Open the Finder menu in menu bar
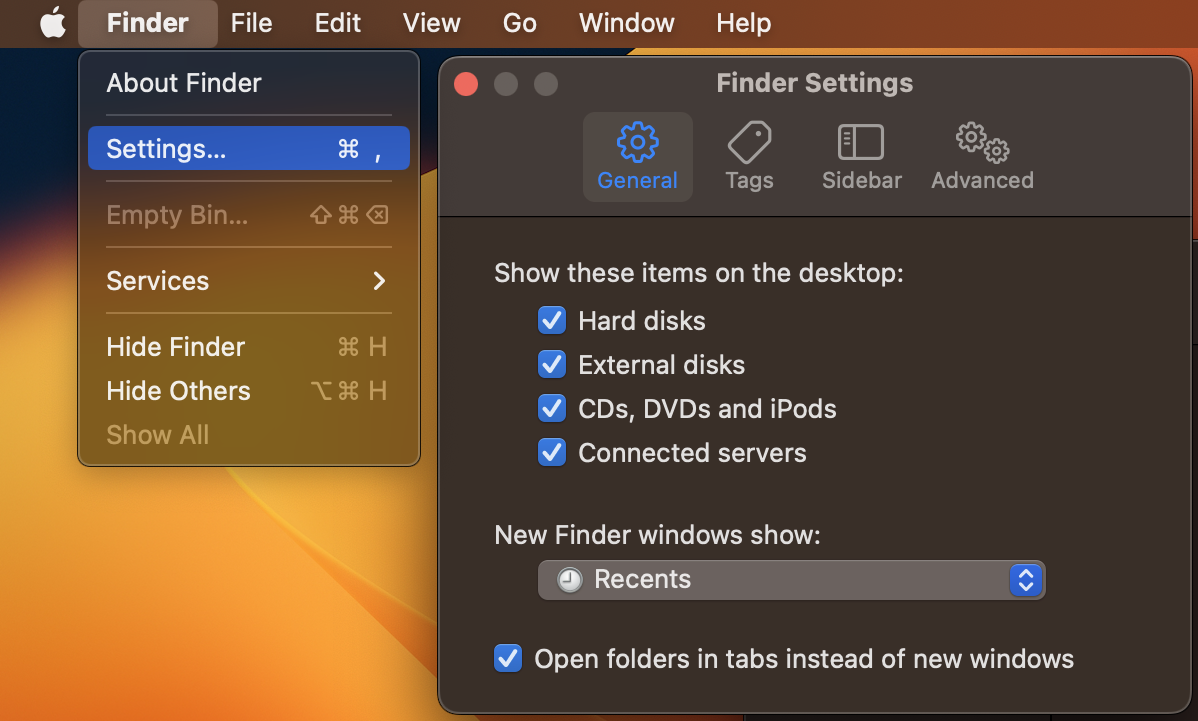The image size is (1198, 721). [147, 23]
